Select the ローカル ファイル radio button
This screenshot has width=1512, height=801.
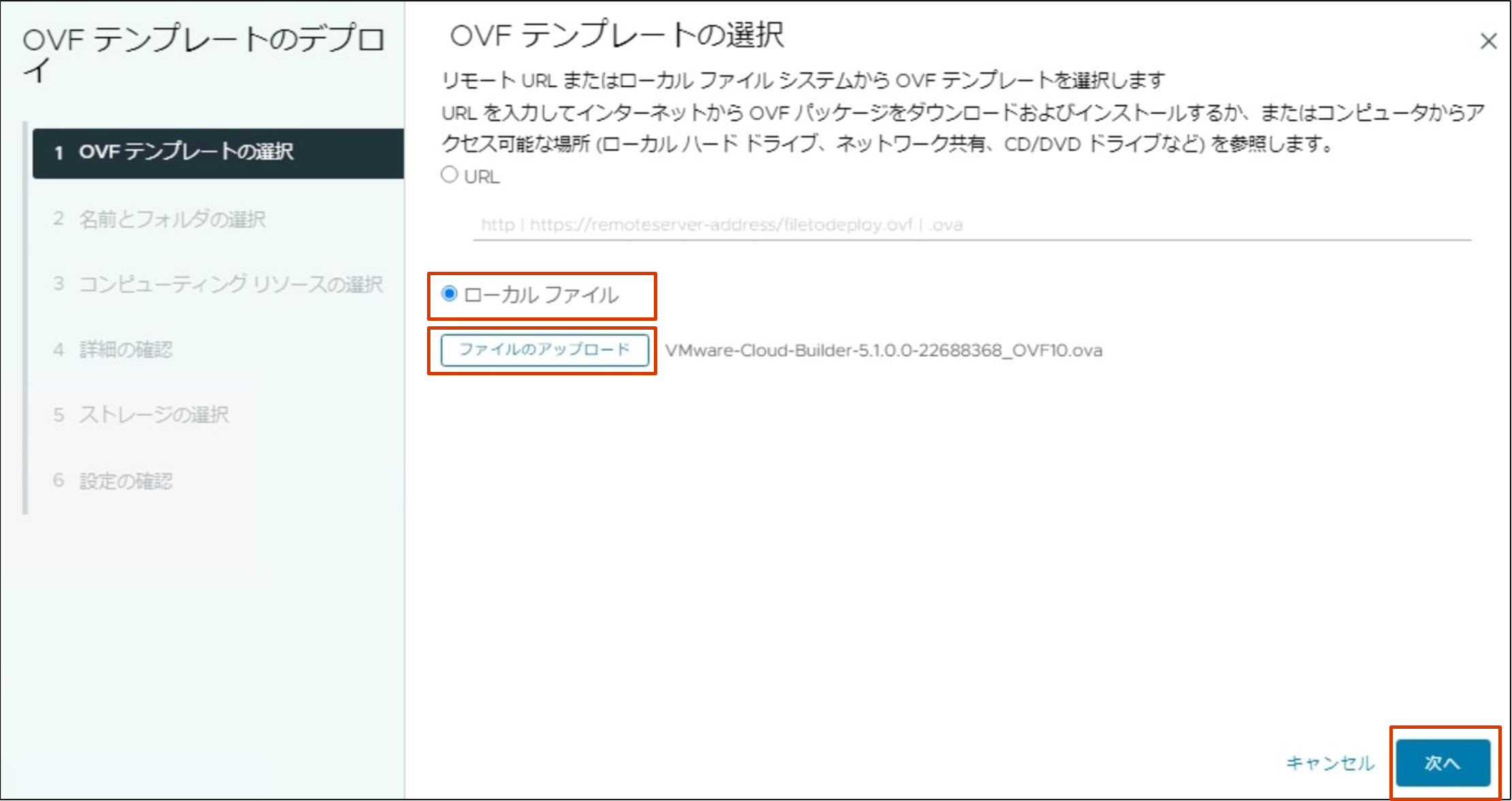coord(450,294)
